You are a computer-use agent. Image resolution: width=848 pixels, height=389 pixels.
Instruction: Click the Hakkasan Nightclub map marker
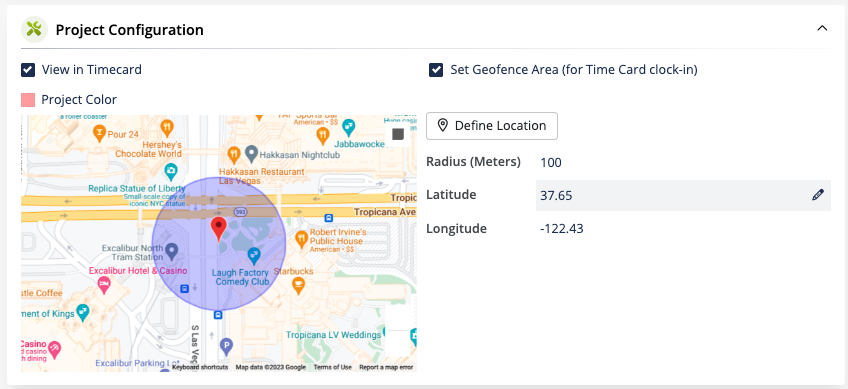[250, 154]
